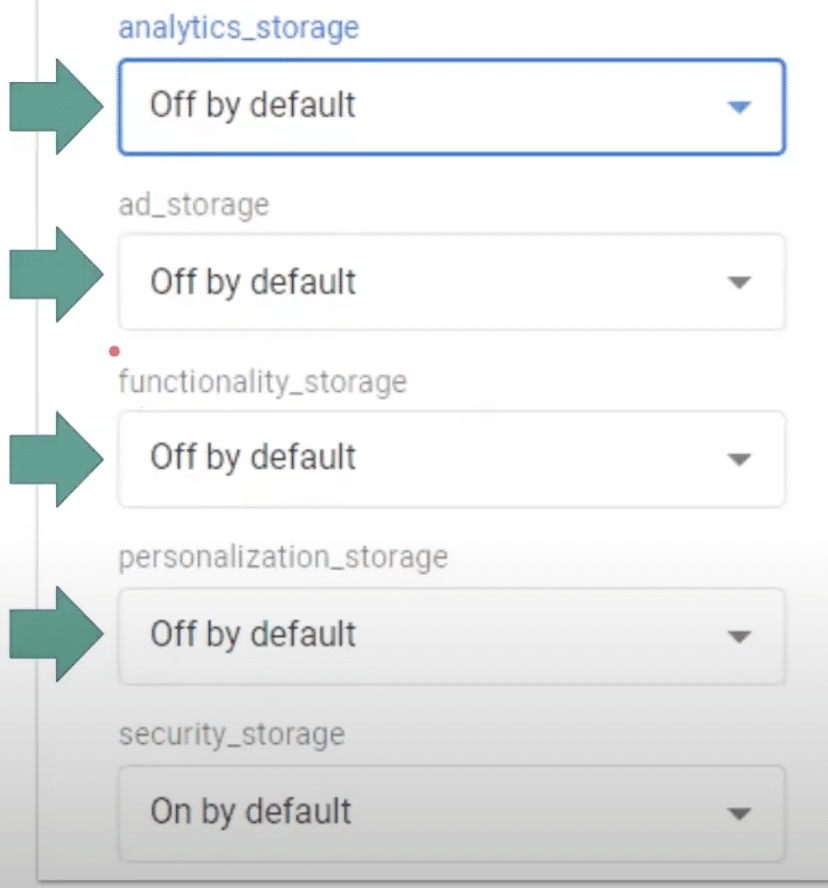
Task: Click the security_storage field label
Action: [x=231, y=735]
